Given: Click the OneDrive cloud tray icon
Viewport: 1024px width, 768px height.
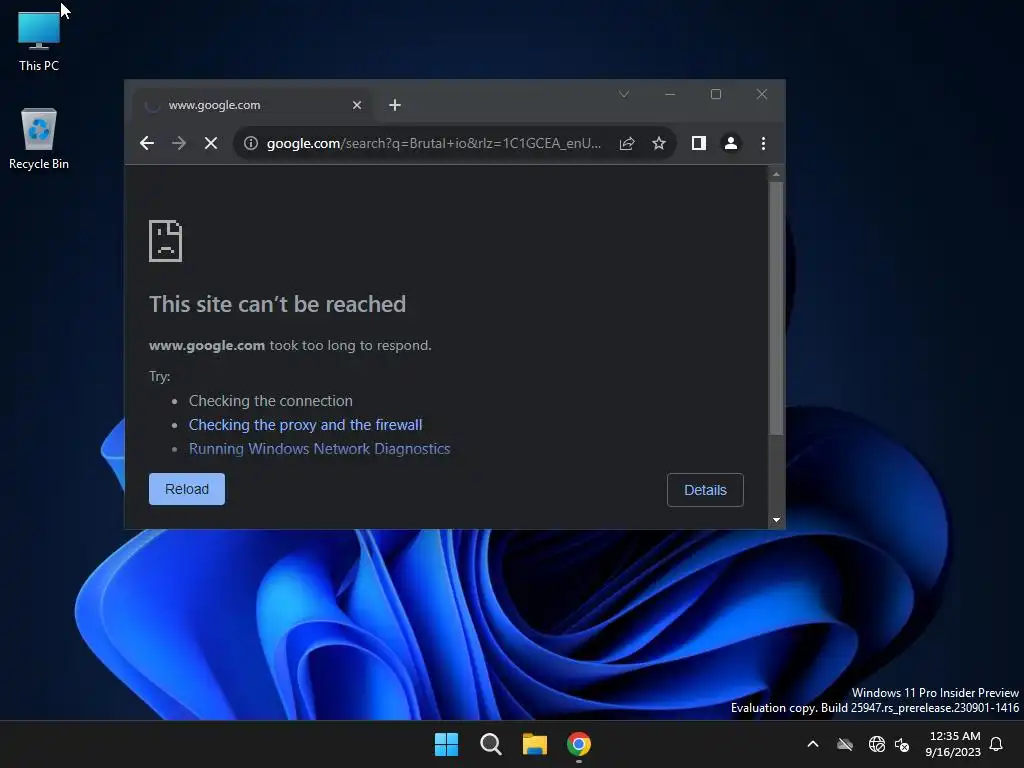Looking at the screenshot, I should (845, 744).
